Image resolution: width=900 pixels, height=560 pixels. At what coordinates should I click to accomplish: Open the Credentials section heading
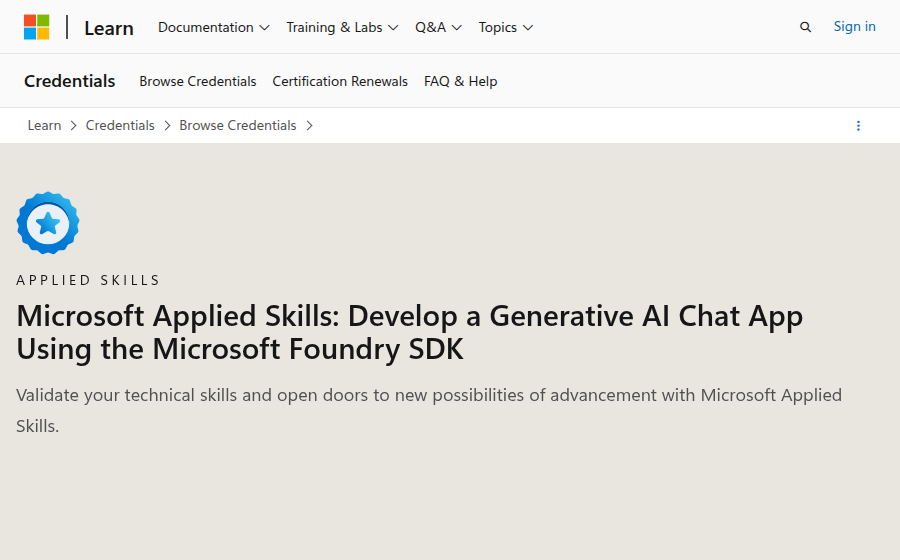coord(69,81)
